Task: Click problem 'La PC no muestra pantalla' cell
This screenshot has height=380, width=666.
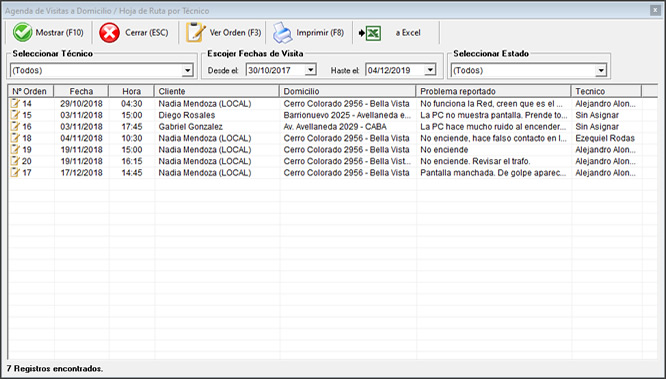Action: [493, 115]
